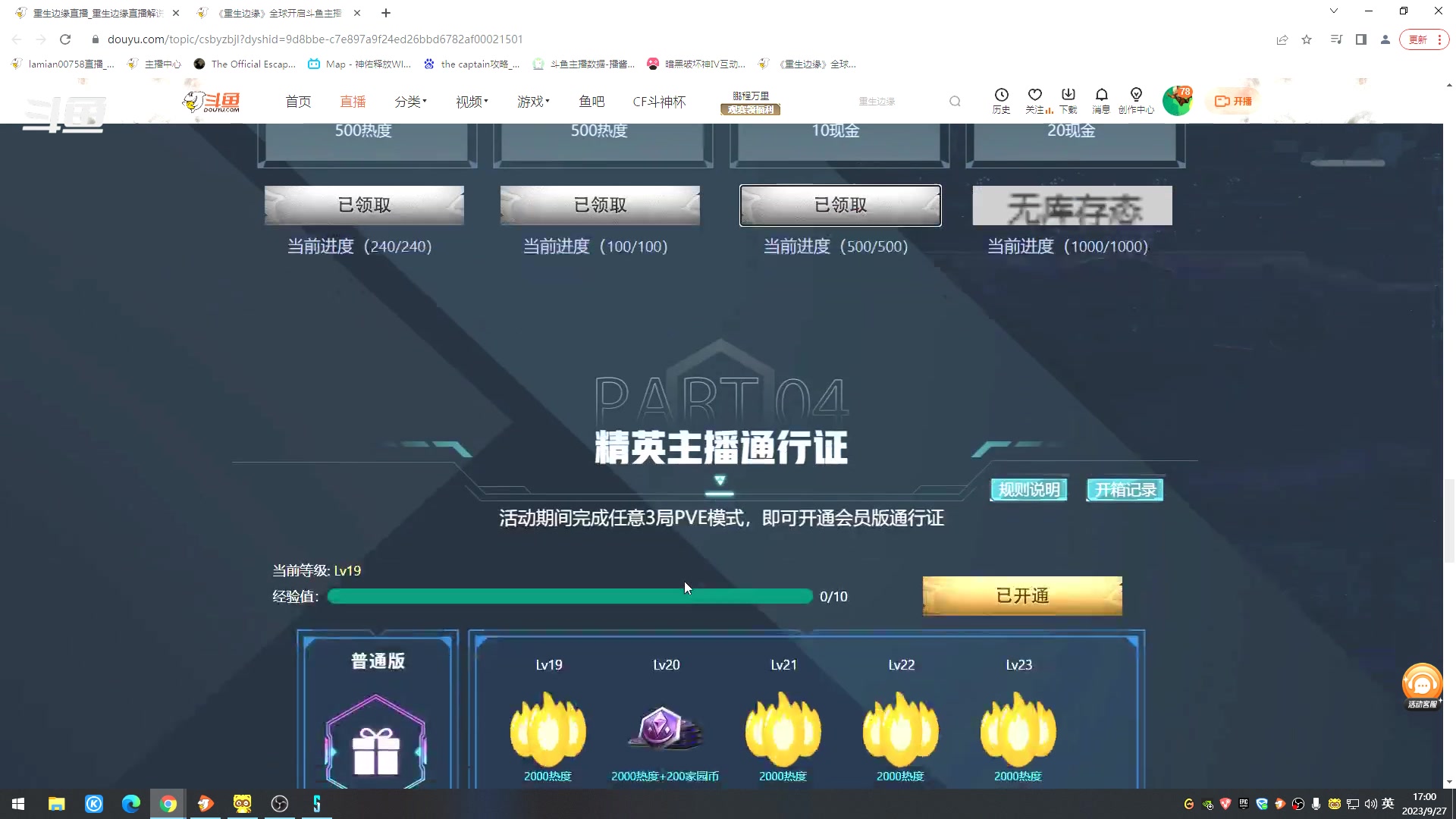Click the 无库存 button for 20现金

click(1072, 206)
